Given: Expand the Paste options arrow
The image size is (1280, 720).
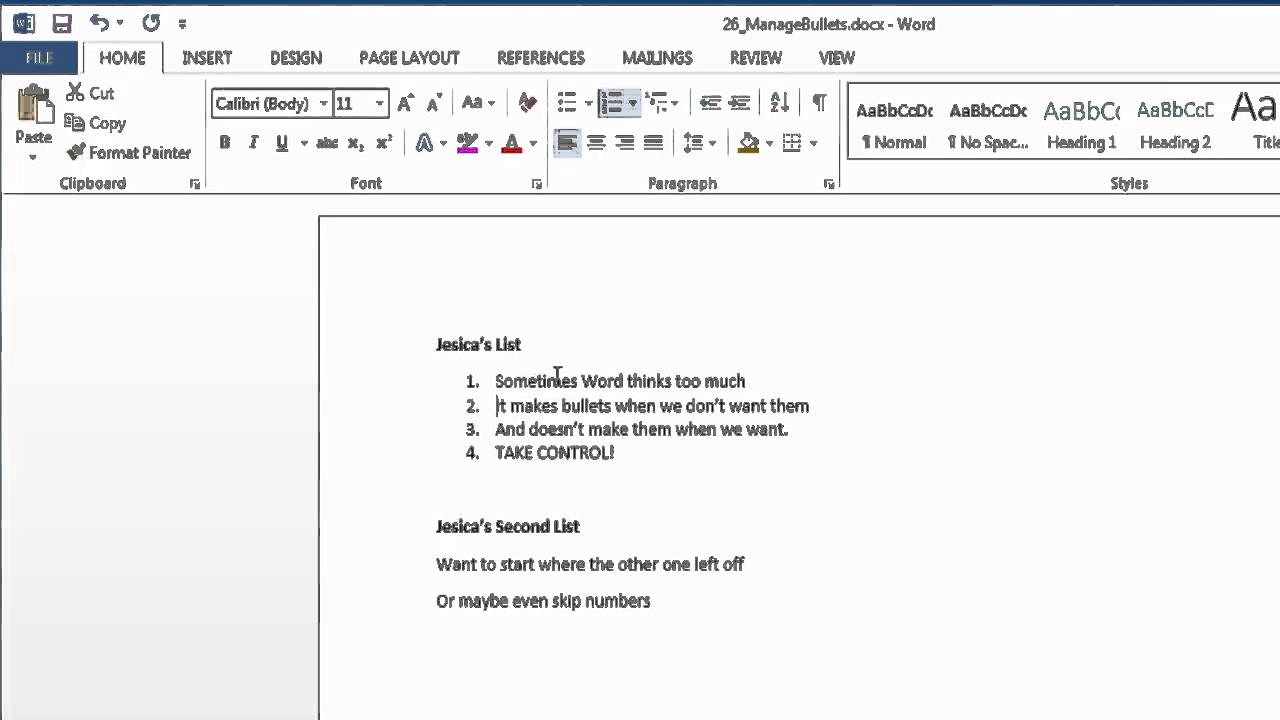Looking at the screenshot, I should coord(33,157).
